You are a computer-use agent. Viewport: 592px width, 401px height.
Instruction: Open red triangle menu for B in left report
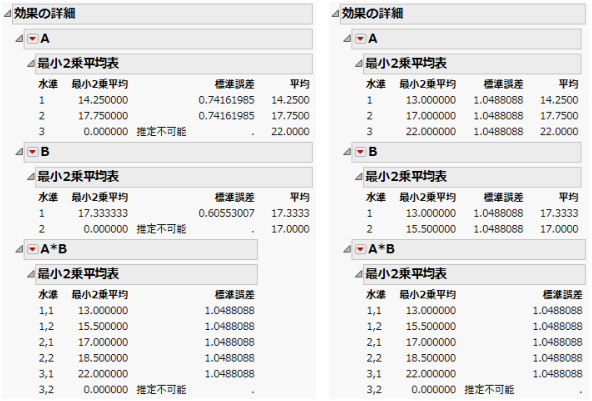click(33, 152)
